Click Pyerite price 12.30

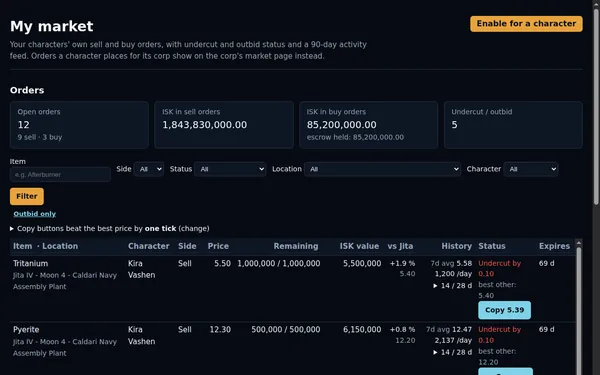[x=220, y=329]
